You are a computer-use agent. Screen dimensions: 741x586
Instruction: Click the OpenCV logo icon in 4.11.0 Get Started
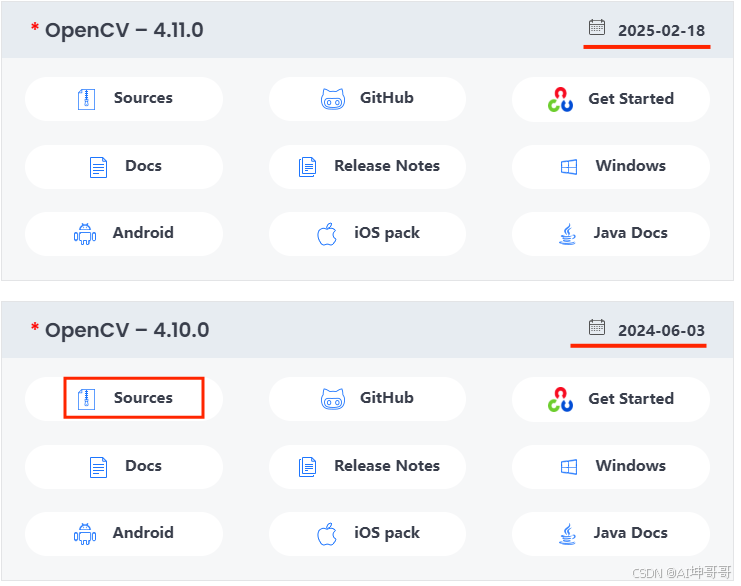(x=560, y=99)
